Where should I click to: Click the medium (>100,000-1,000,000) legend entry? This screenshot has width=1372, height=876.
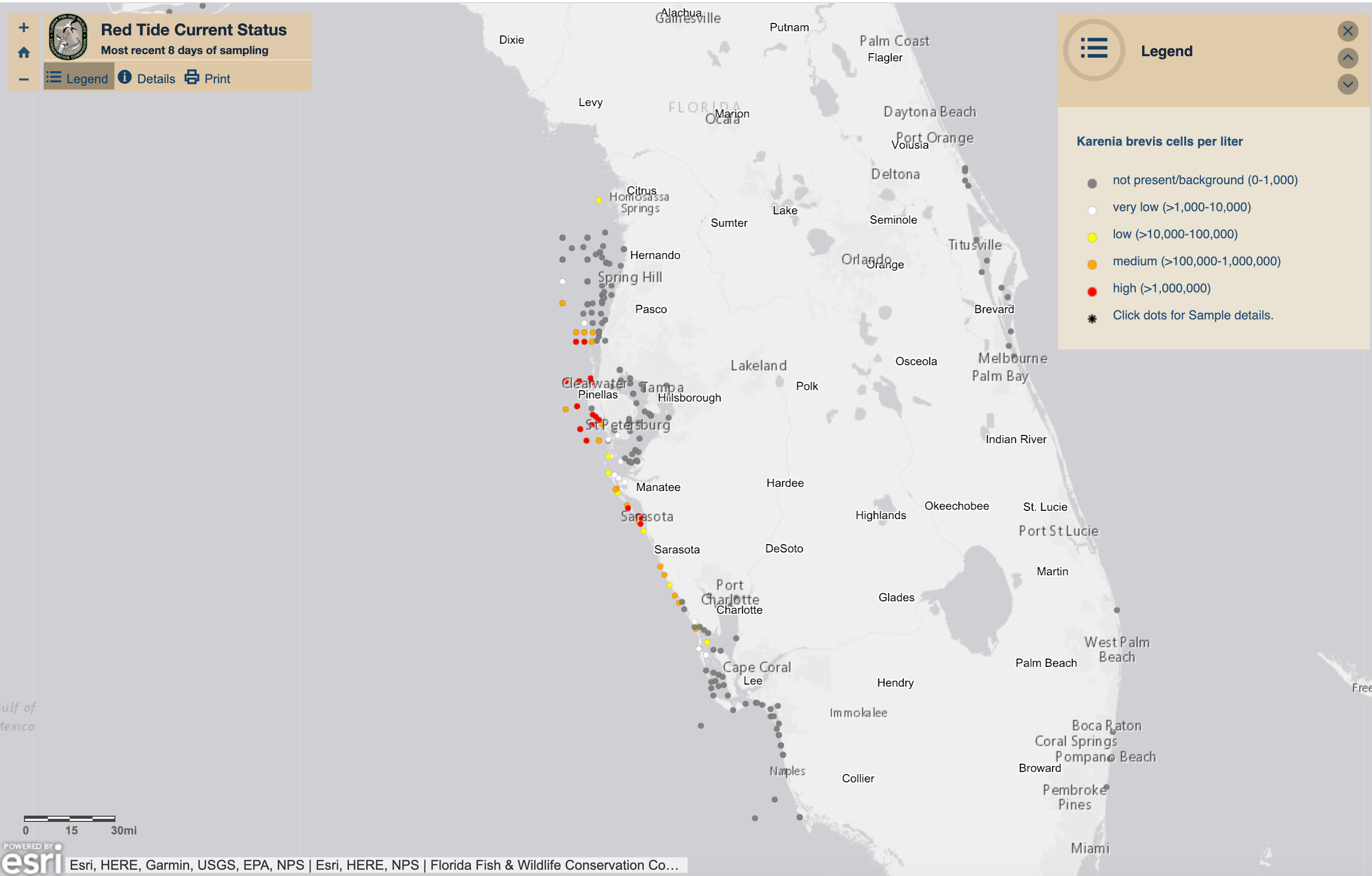pyautogui.click(x=1196, y=261)
